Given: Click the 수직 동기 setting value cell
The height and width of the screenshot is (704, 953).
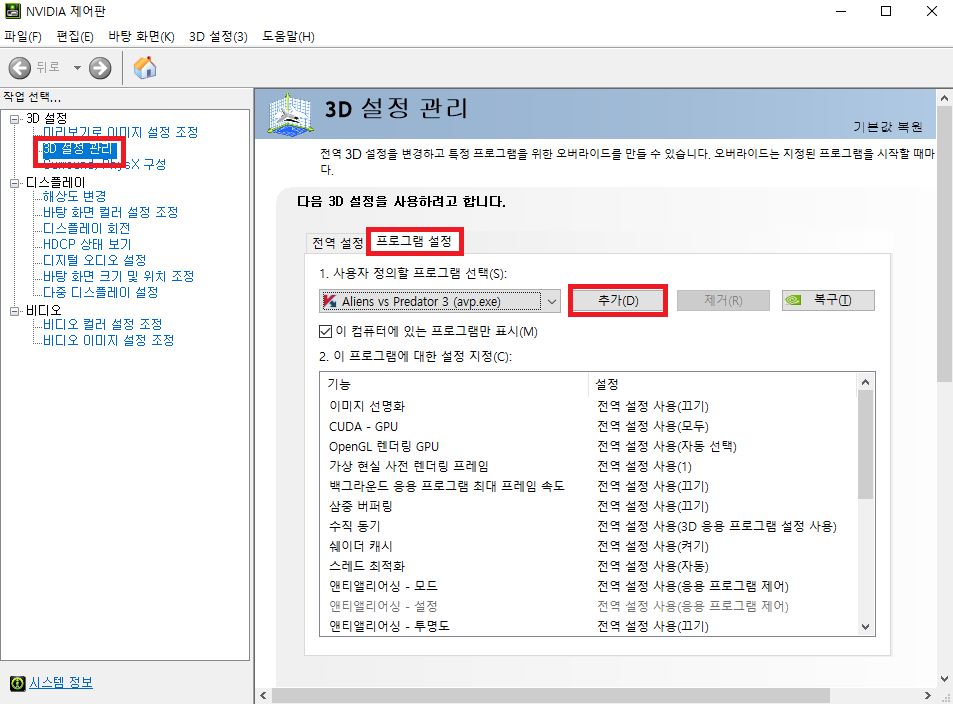Looking at the screenshot, I should [717, 526].
